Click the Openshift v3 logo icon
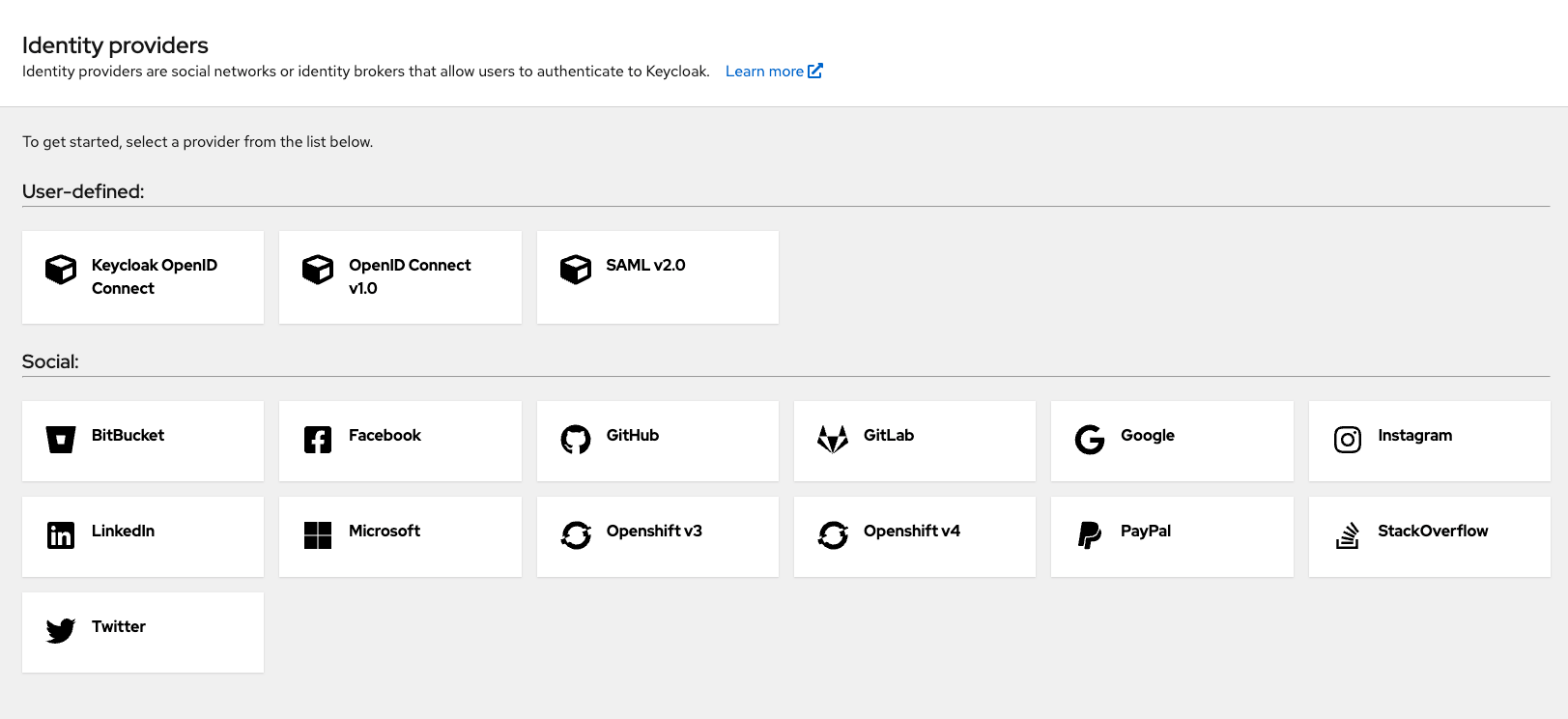The width and height of the screenshot is (1568, 719). [x=576, y=535]
